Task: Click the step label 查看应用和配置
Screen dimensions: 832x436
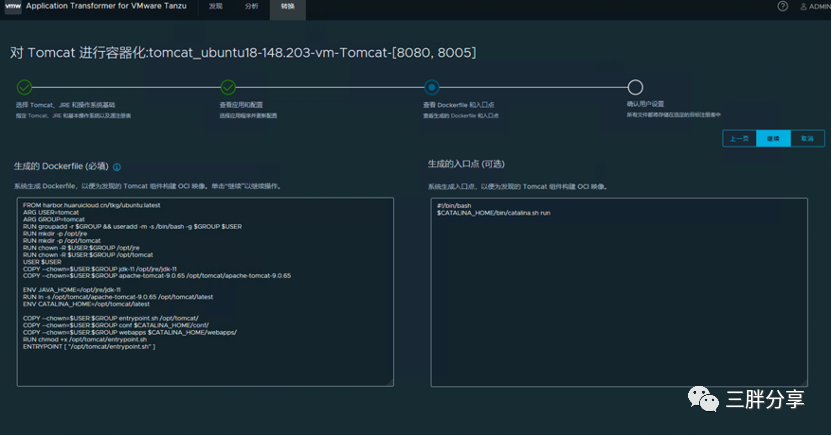Action: coord(241,105)
